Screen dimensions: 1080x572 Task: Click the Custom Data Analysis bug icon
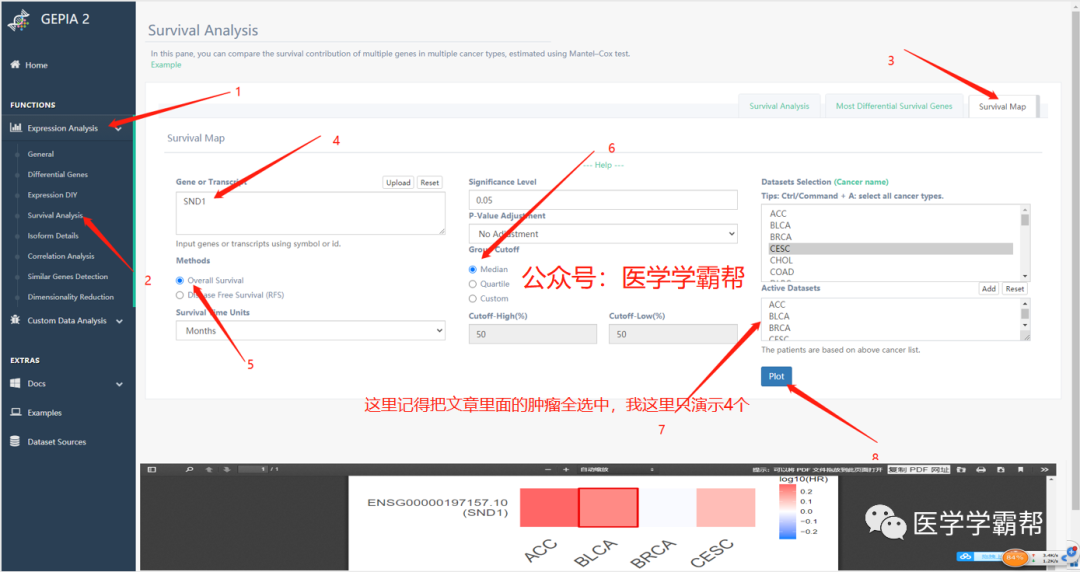click(15, 320)
